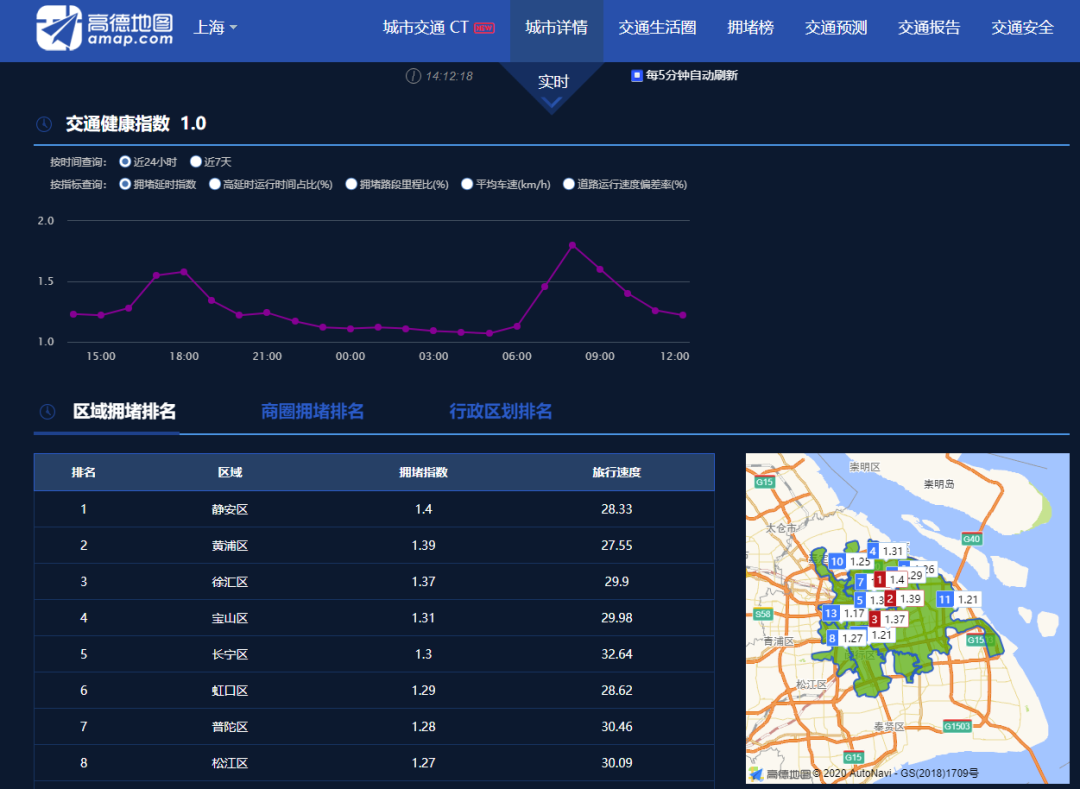Click the 28.33 travel speed value

tap(616, 509)
